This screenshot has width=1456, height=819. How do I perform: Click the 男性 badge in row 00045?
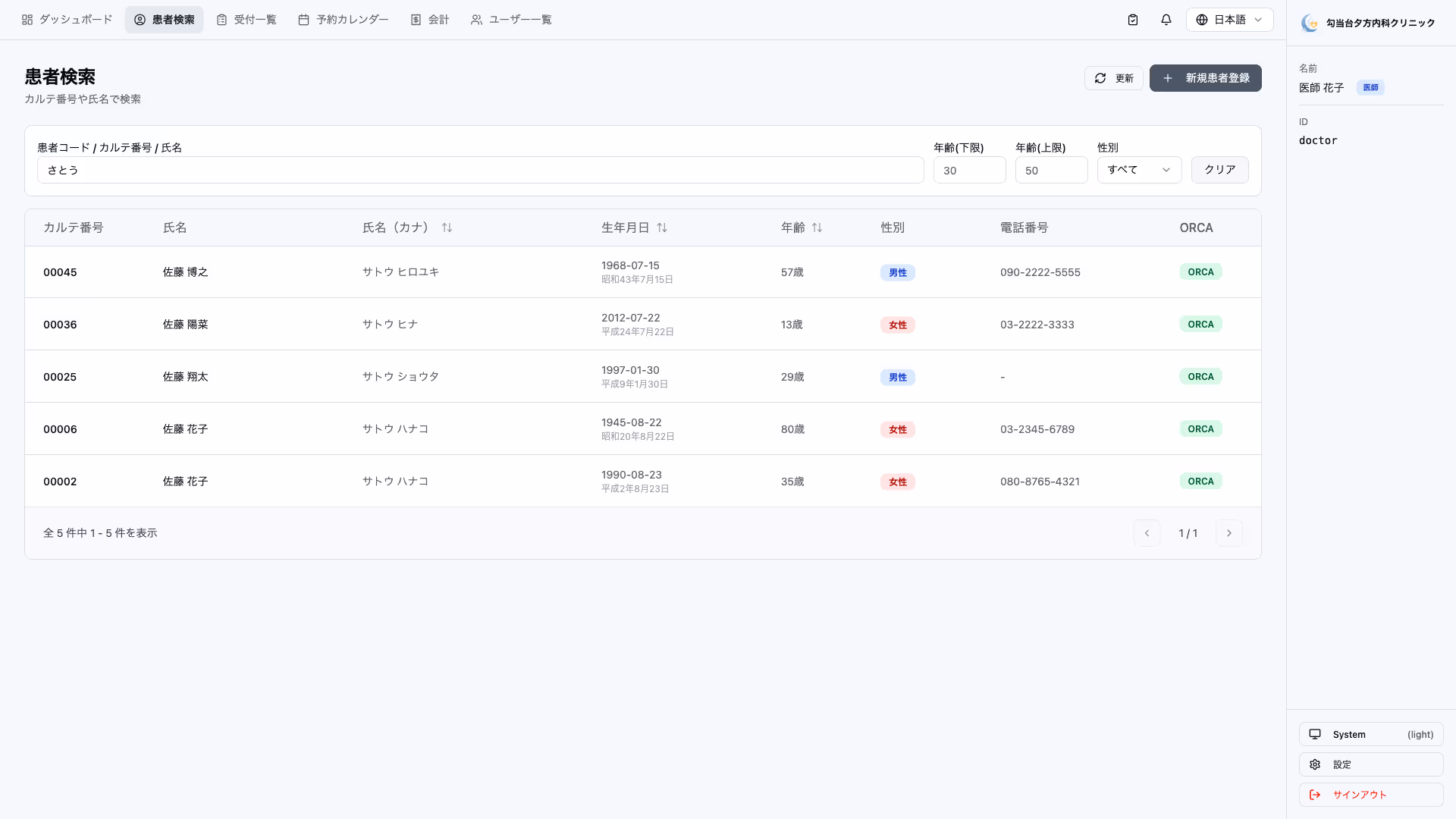[x=898, y=273]
